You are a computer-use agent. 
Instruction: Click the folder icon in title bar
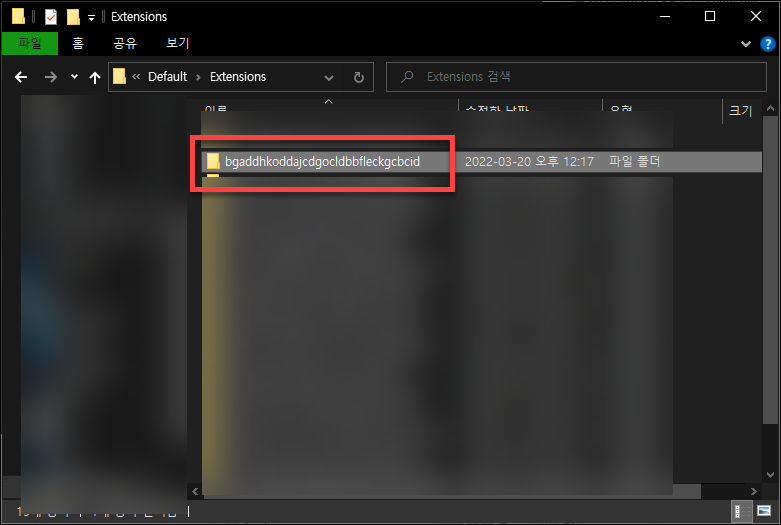coord(18,16)
